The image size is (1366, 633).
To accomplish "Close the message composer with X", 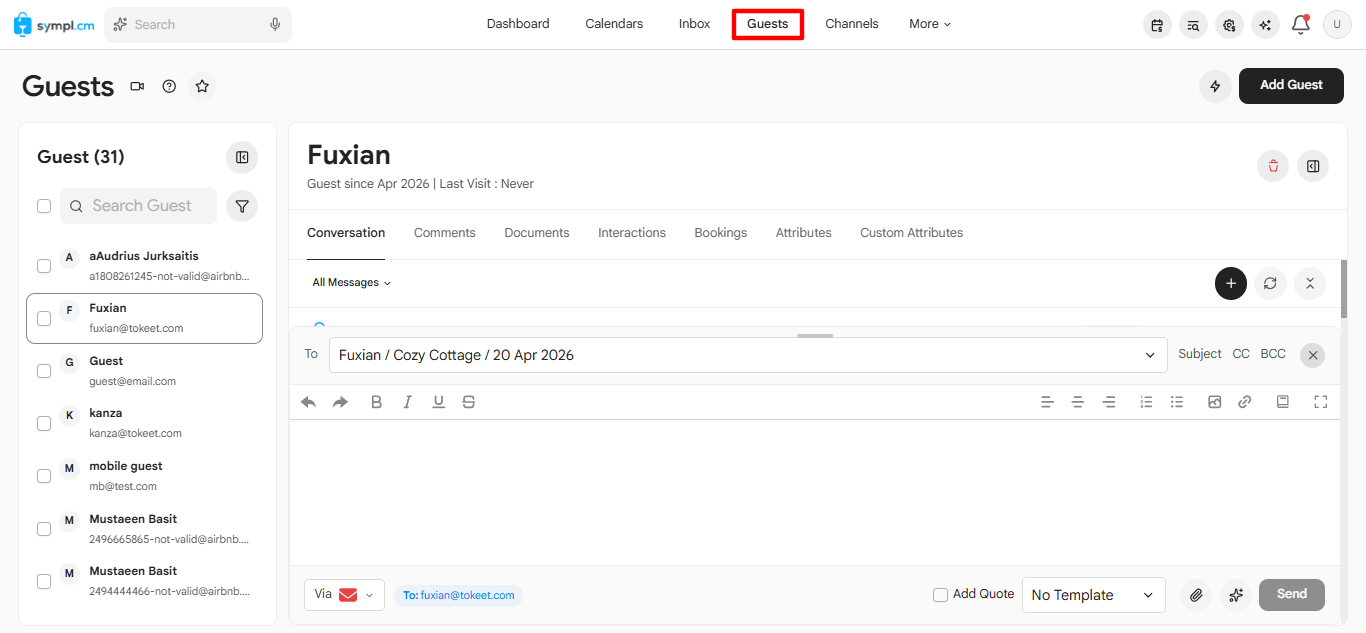I will coord(1313,355).
